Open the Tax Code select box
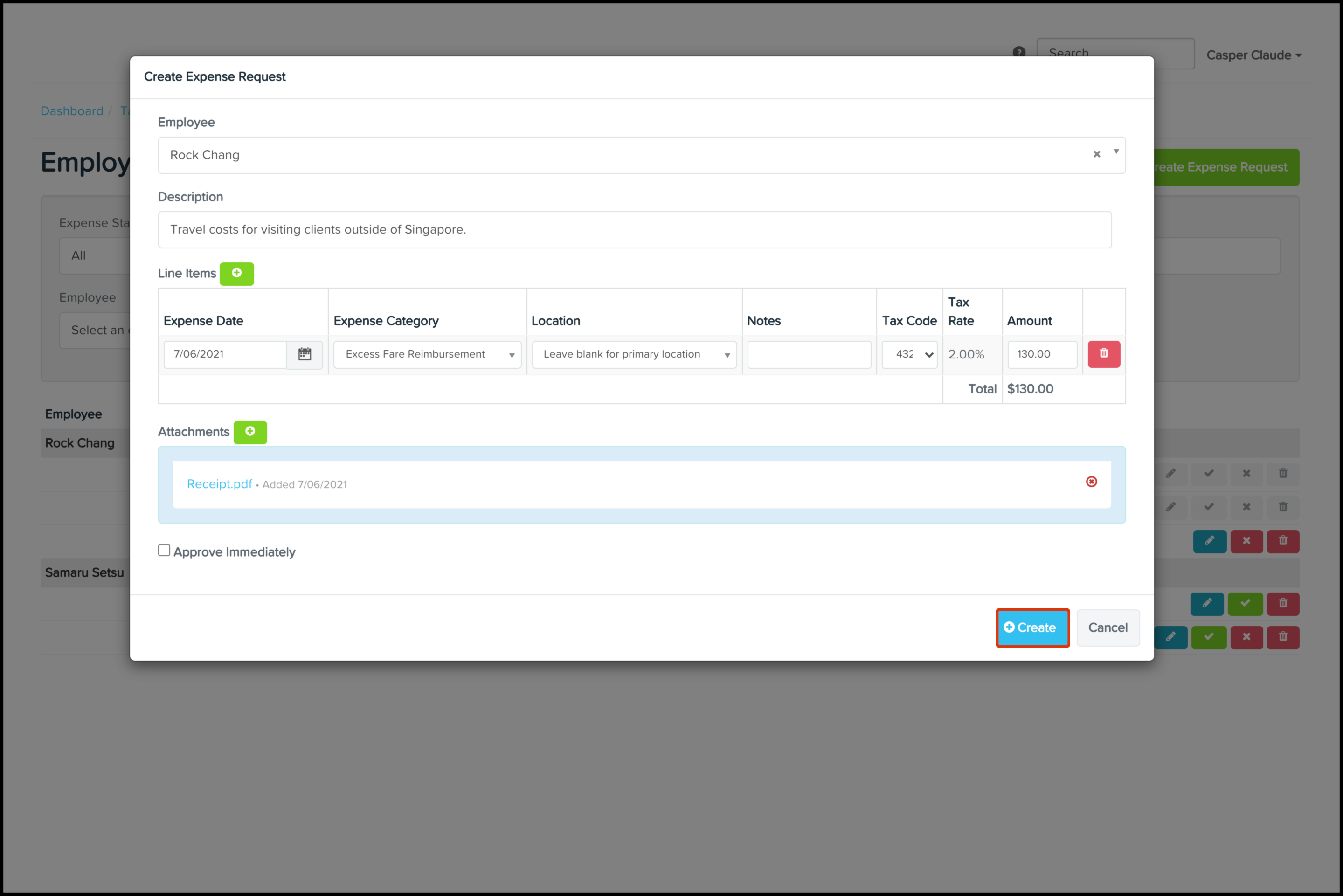1343x896 pixels. tap(909, 354)
